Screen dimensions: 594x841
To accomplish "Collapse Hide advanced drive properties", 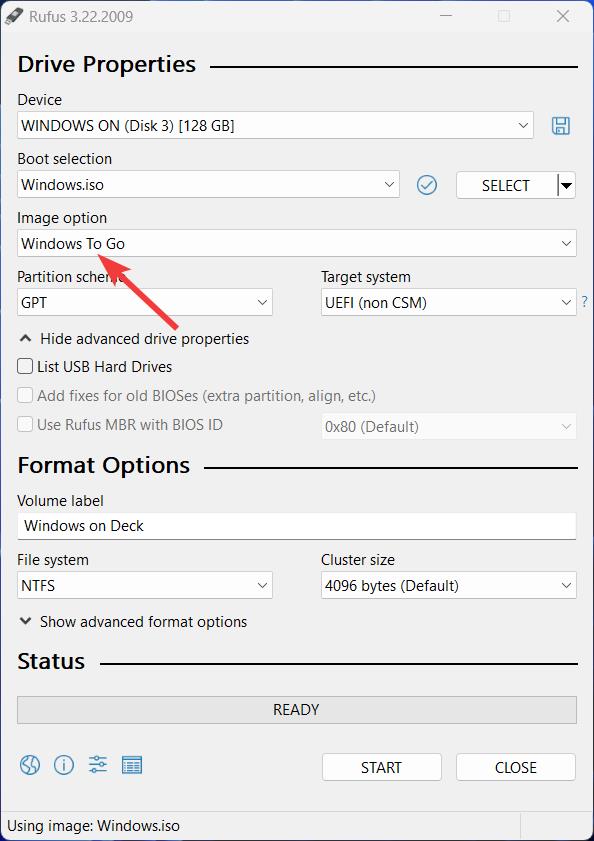I will pos(134,339).
